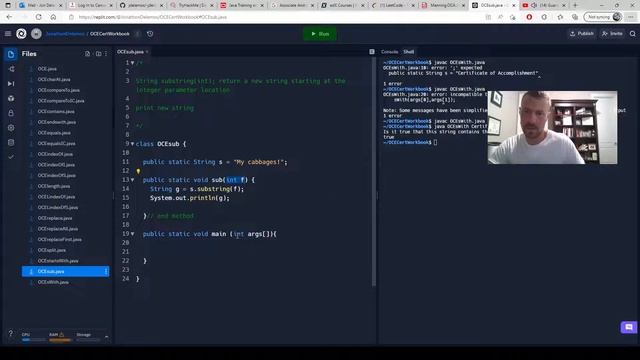640x360 pixels.
Task: Collapse class OCEsub fold arrow at line 9
Action: tap(132, 144)
